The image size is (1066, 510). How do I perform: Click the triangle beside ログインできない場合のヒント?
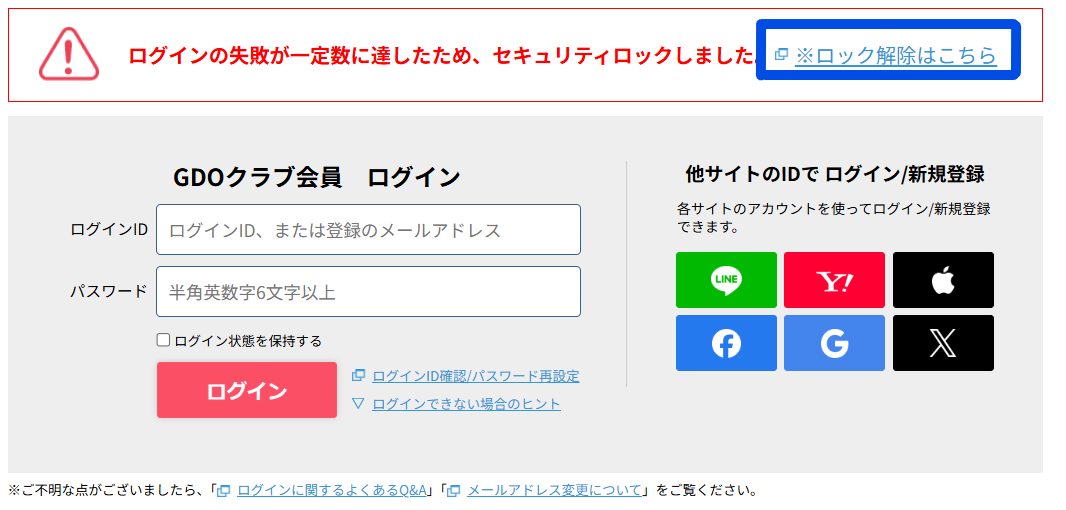[x=358, y=404]
